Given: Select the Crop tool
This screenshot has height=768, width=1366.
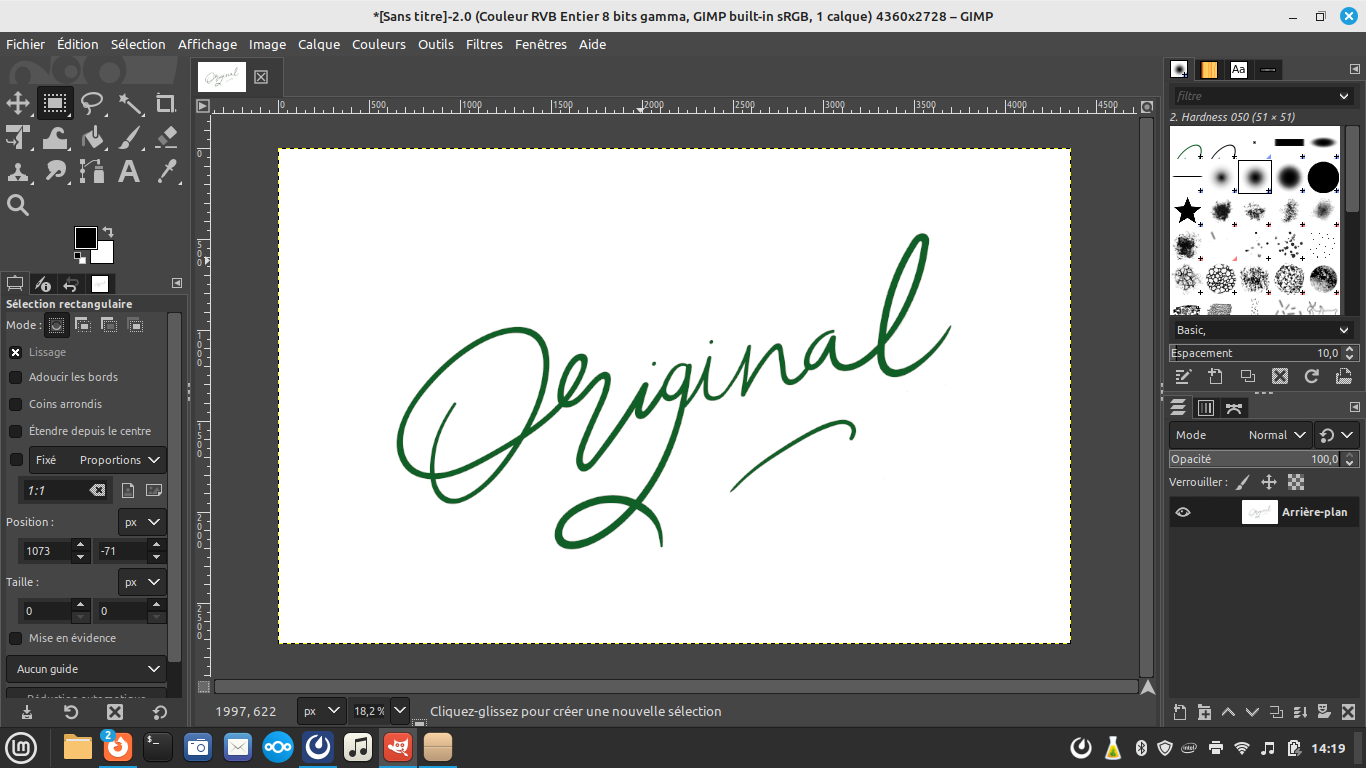Looking at the screenshot, I should pyautogui.click(x=166, y=103).
